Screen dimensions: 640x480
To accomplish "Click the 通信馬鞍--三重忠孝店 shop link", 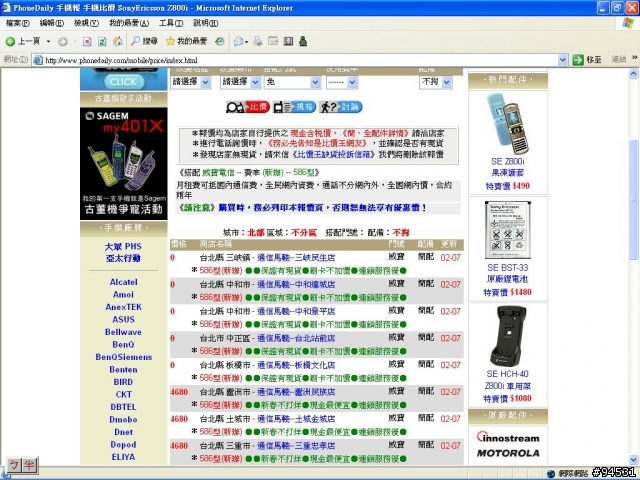I will 296,446.
